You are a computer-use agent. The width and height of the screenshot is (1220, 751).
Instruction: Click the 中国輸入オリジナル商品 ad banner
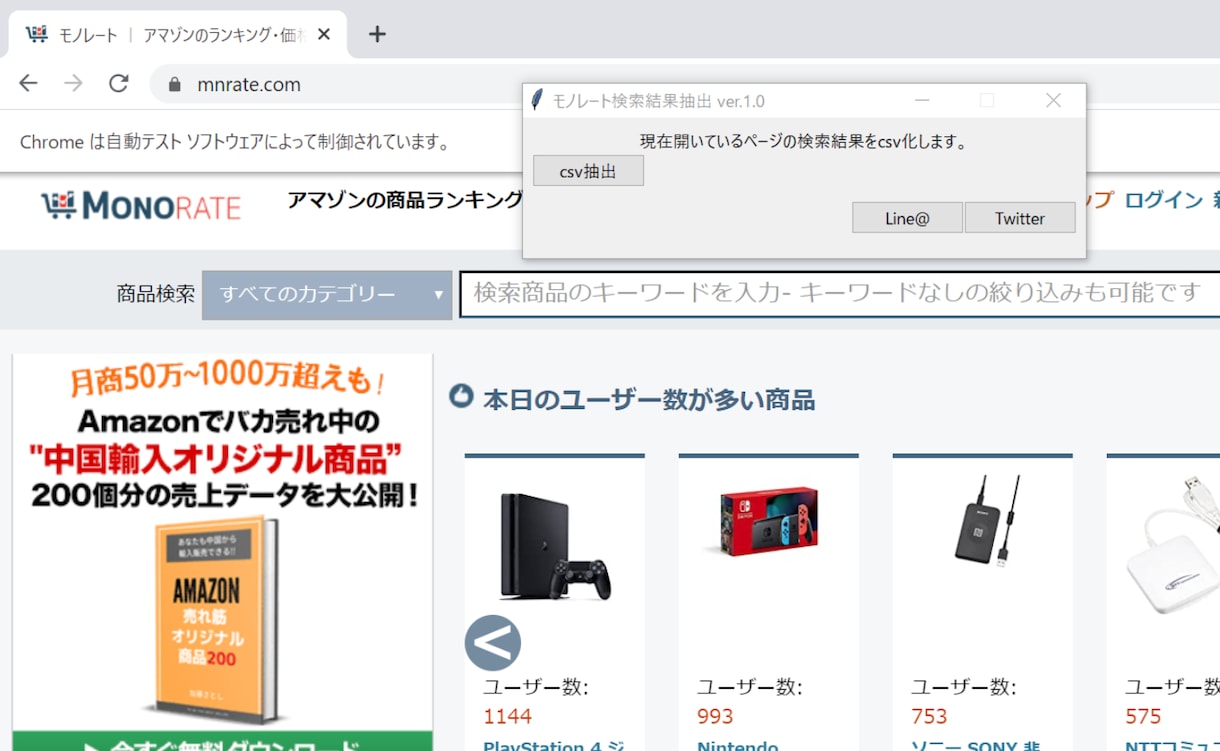click(x=223, y=552)
